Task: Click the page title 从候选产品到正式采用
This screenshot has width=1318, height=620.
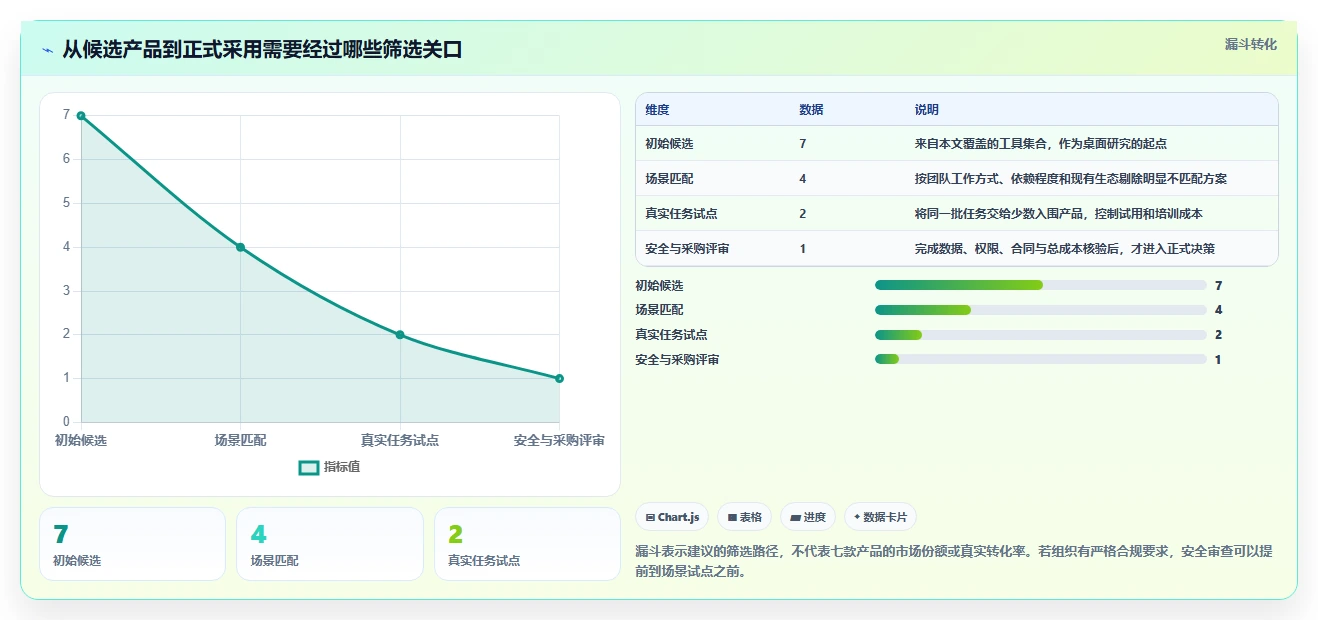Action: (x=262, y=50)
